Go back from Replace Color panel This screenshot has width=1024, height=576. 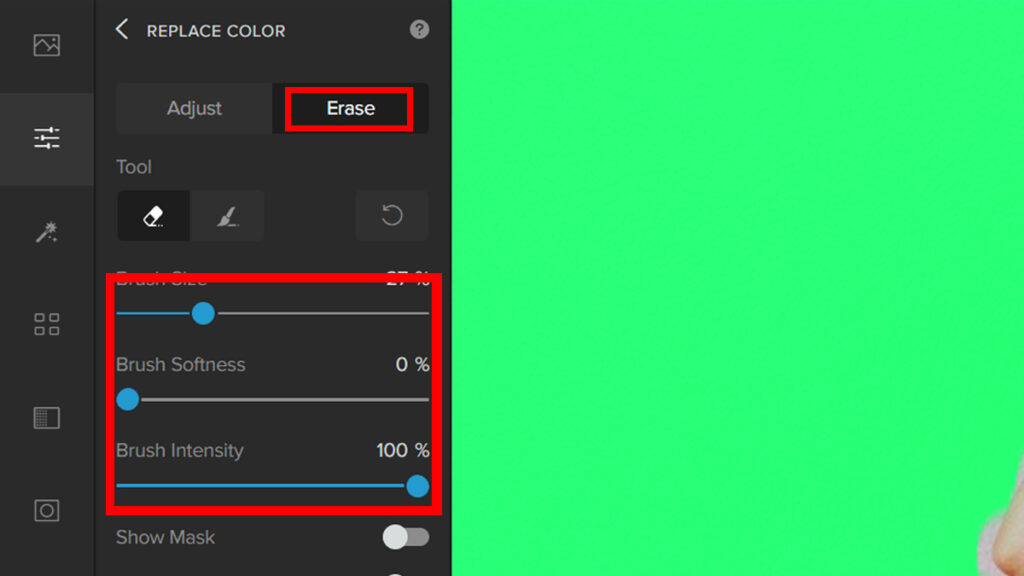[122, 29]
